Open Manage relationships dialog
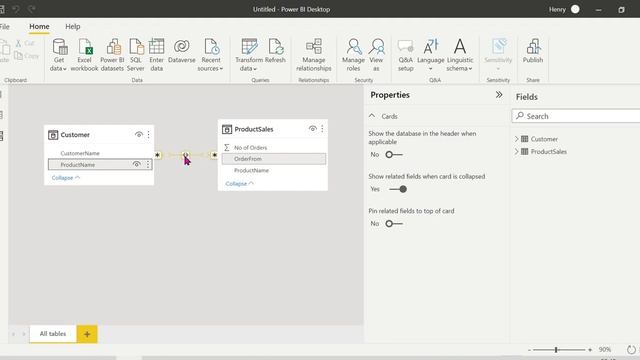640x360 pixels. 313,55
